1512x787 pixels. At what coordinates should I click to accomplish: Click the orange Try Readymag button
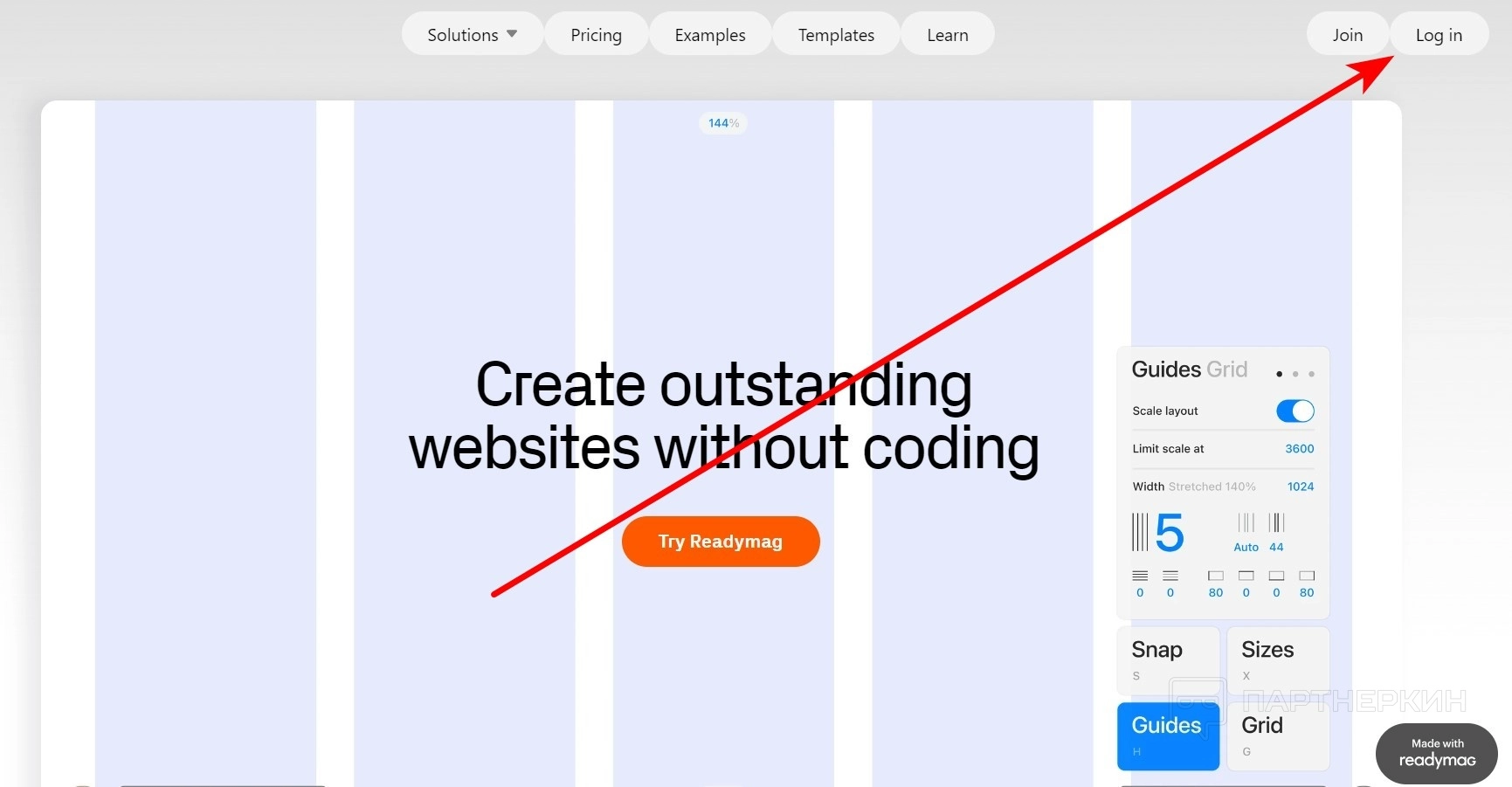(721, 542)
